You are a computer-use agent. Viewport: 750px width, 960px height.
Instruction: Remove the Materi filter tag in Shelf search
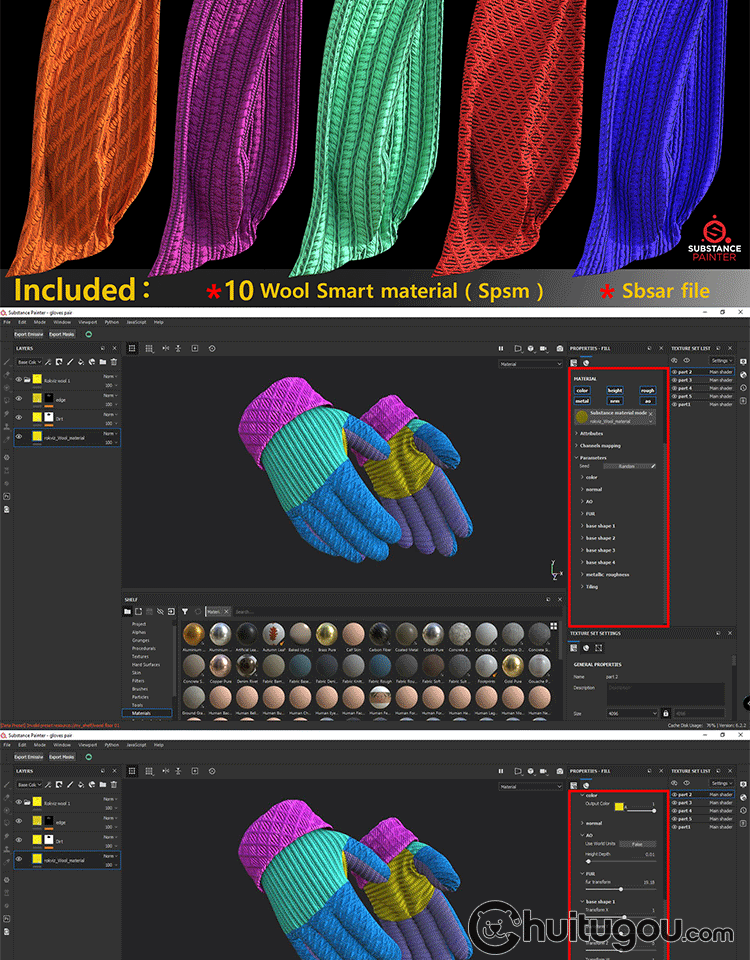click(x=226, y=612)
